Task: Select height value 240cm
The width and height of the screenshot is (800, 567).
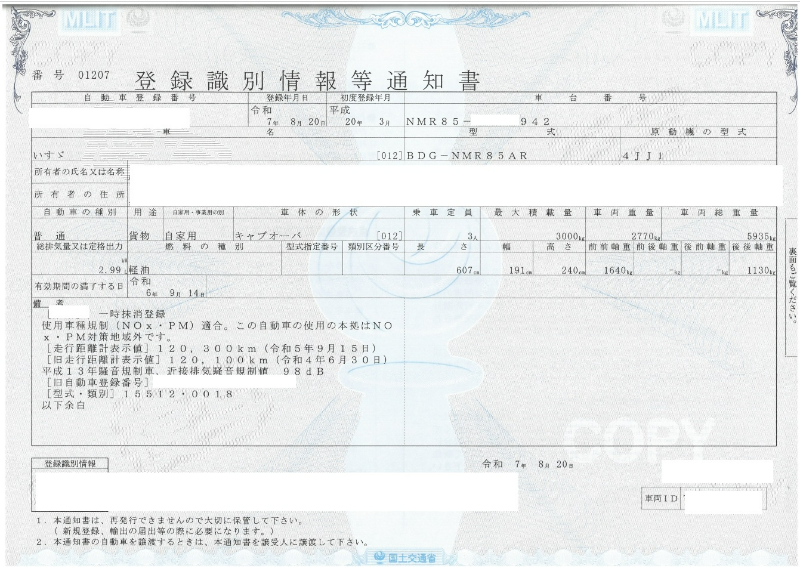Action: click(572, 270)
